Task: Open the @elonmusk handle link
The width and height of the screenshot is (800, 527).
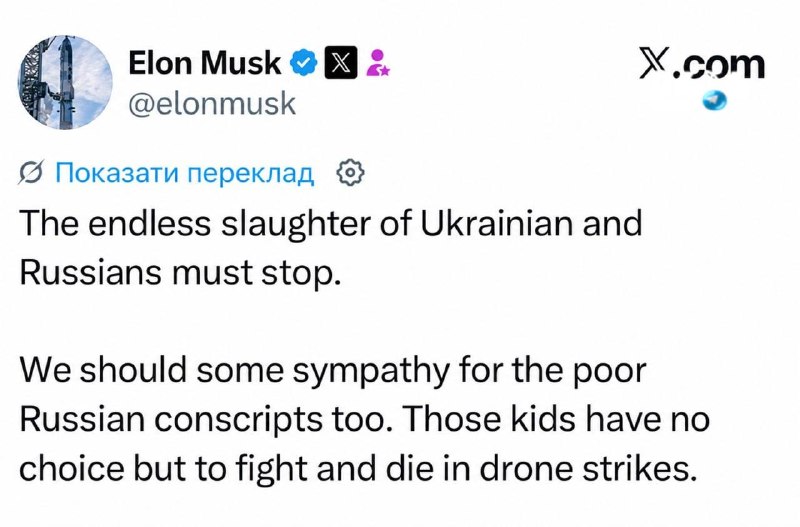Action: pyautogui.click(x=212, y=104)
